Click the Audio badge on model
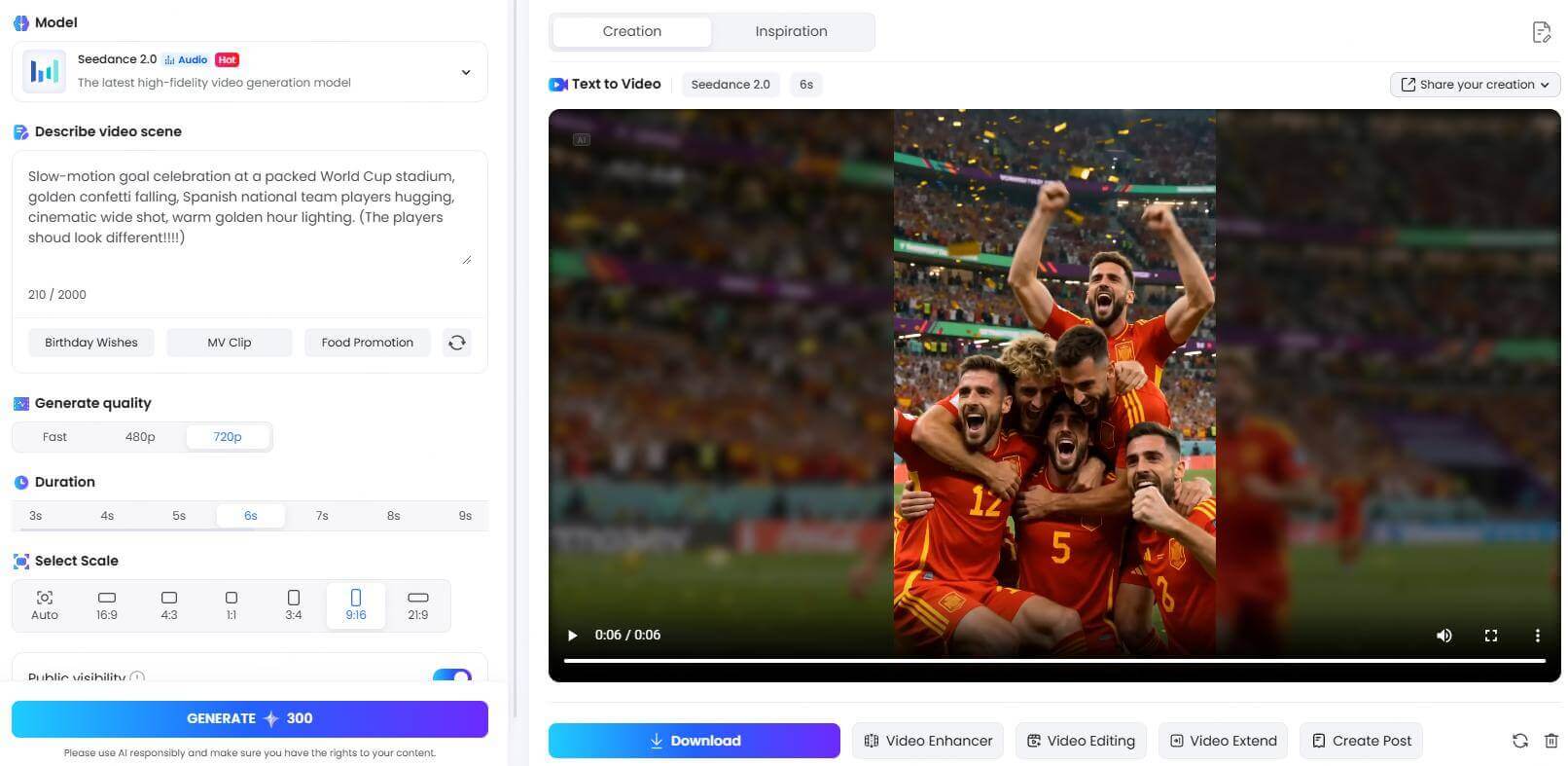The height and width of the screenshot is (766, 1568). 186,59
